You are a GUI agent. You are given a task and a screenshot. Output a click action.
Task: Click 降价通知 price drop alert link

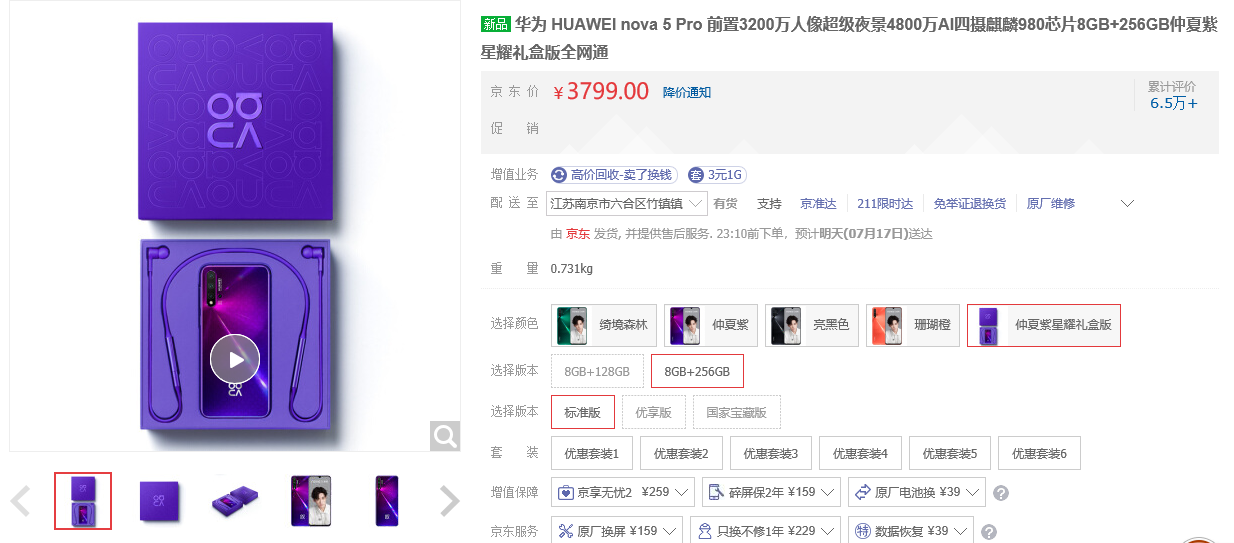coord(687,93)
